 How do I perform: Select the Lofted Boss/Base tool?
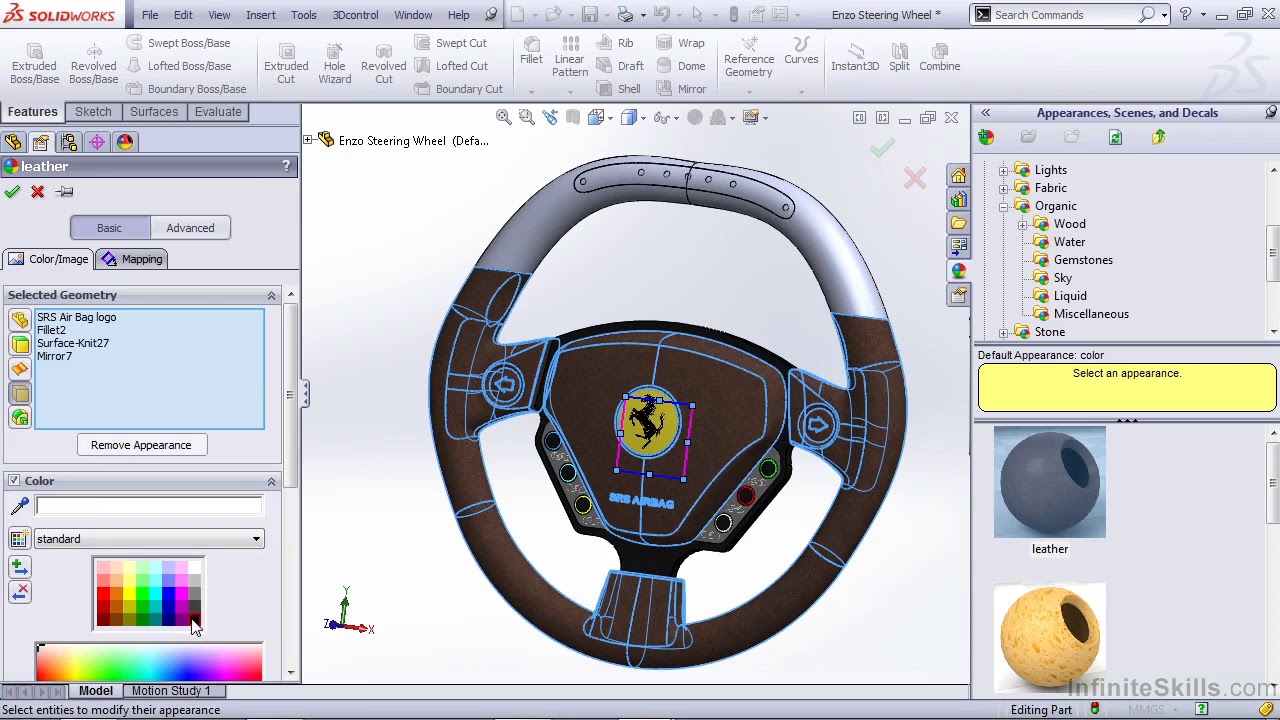coord(179,66)
